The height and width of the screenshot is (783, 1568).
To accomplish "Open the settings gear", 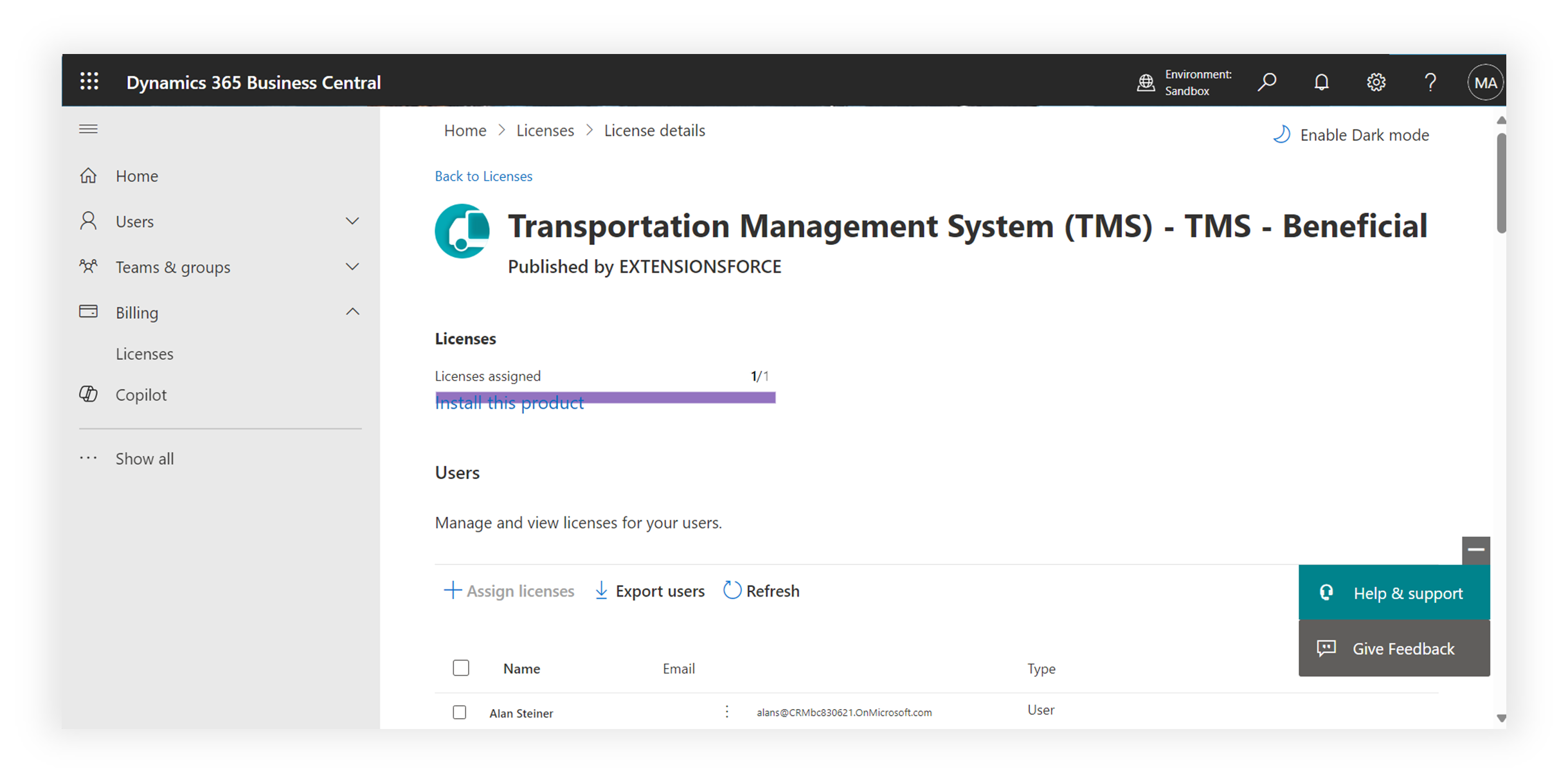I will (x=1376, y=82).
